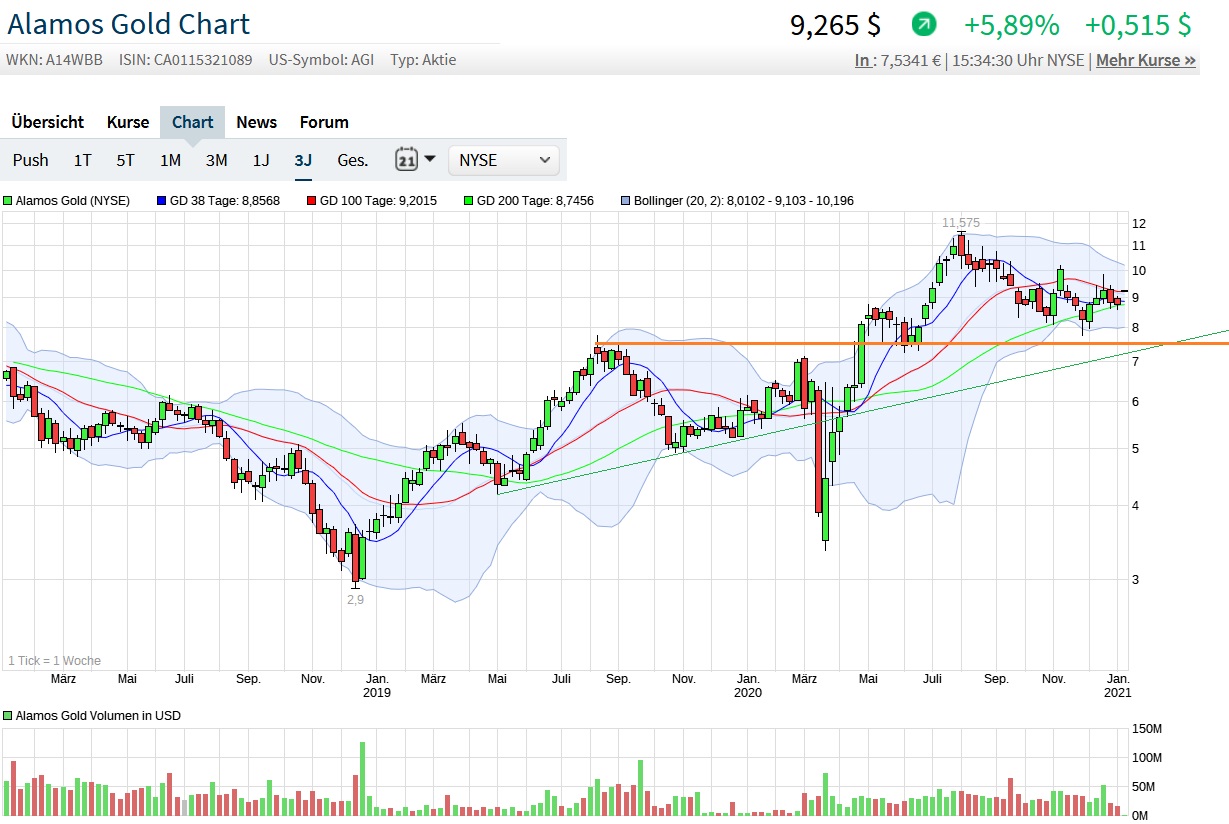Click the green GD 200 Tage legend square
1229x824 pixels.
coord(468,201)
